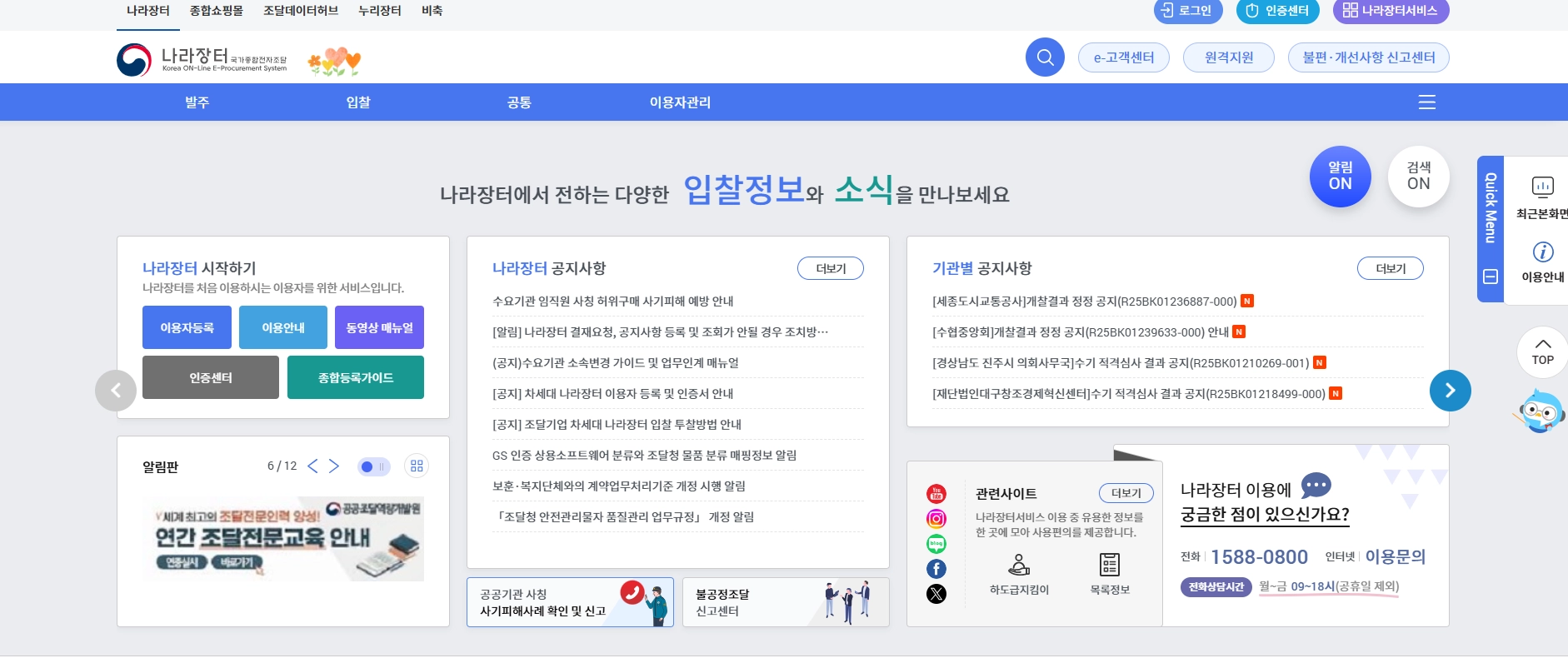Open the Instagram social icon

click(936, 519)
